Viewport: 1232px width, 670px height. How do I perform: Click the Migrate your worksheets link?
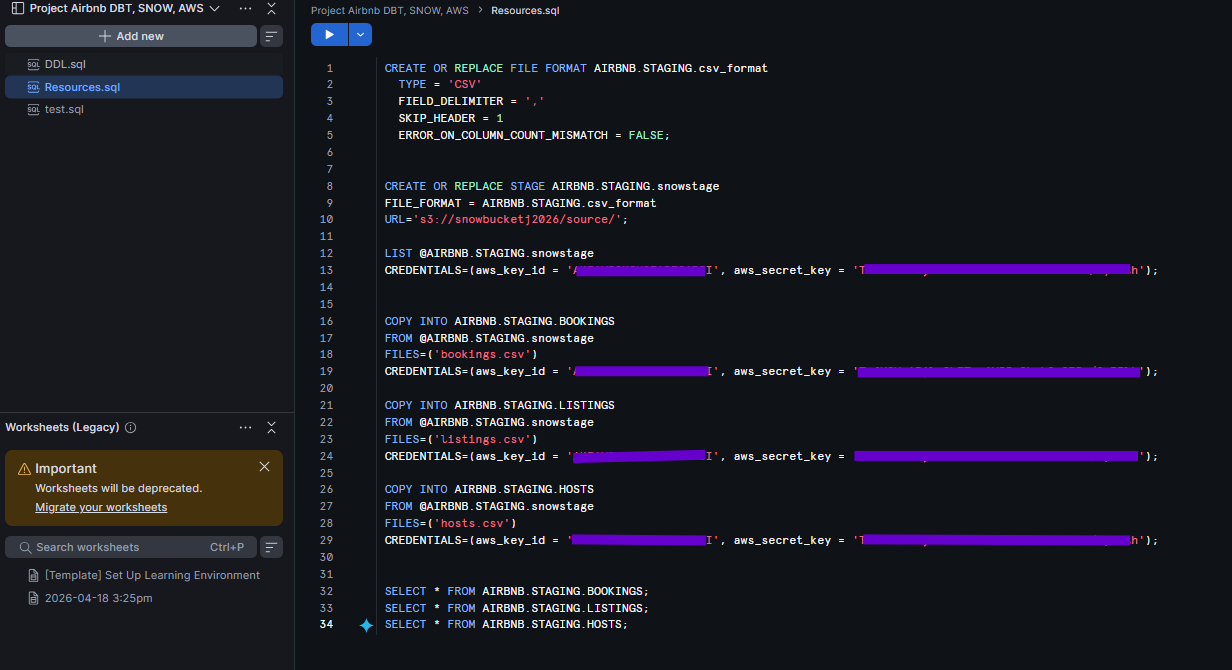101,507
